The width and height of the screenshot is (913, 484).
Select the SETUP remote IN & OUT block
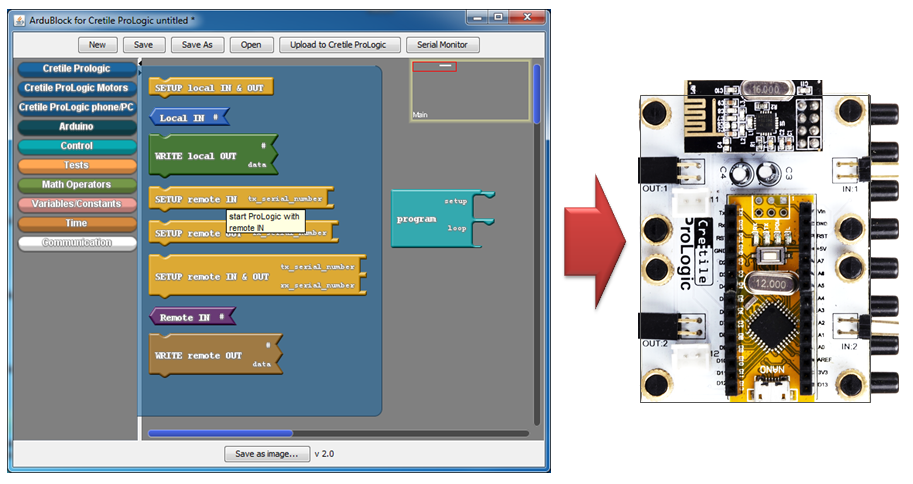click(x=257, y=276)
